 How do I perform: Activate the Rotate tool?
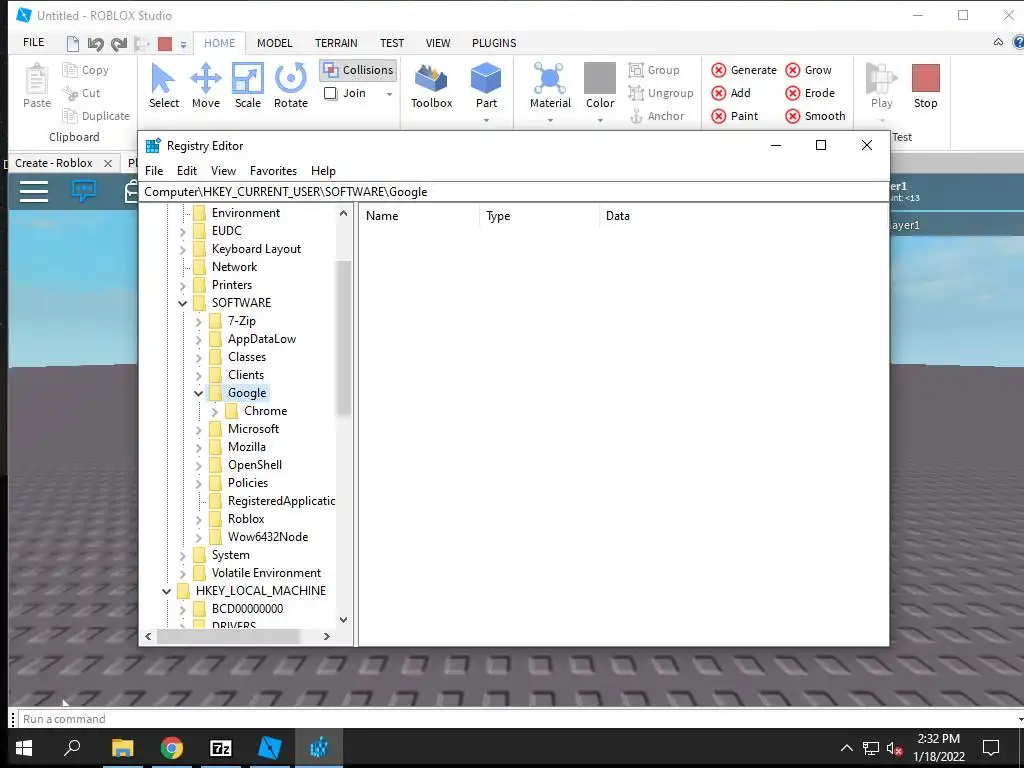(291, 86)
